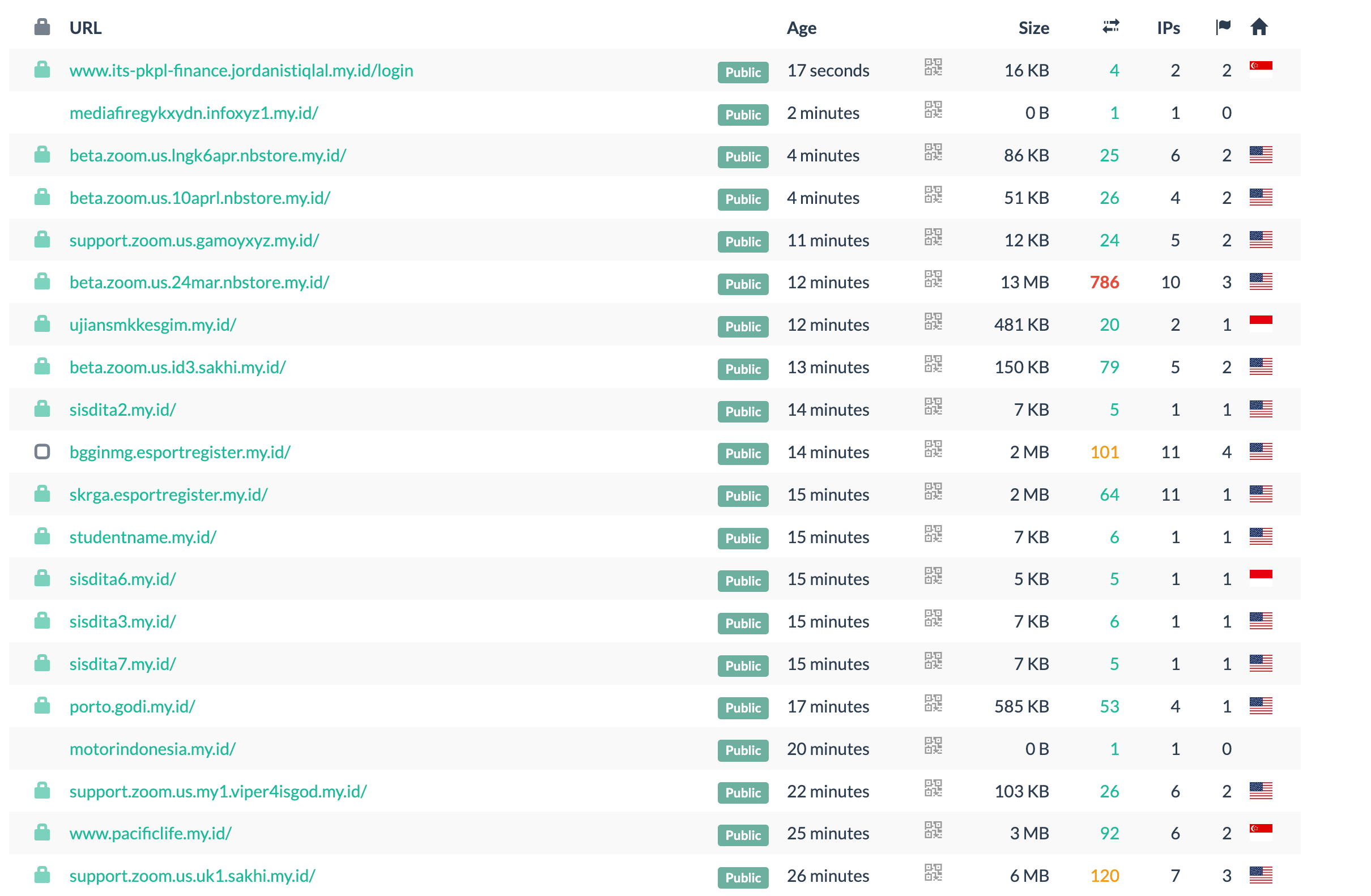
Task: Open support.zoom.us.gamoyxyz.my.id scan result
Action: (194, 240)
